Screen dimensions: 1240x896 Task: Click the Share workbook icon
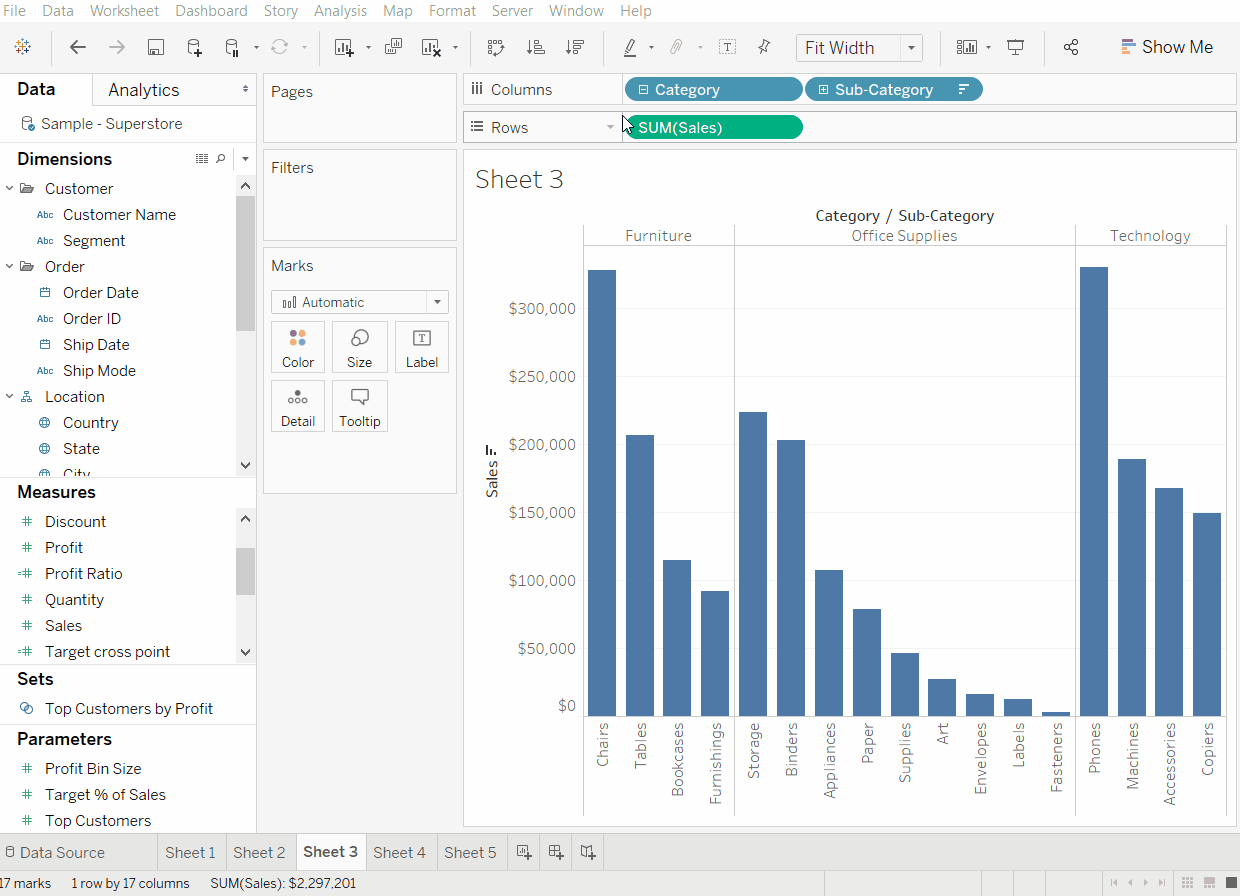pos(1071,47)
